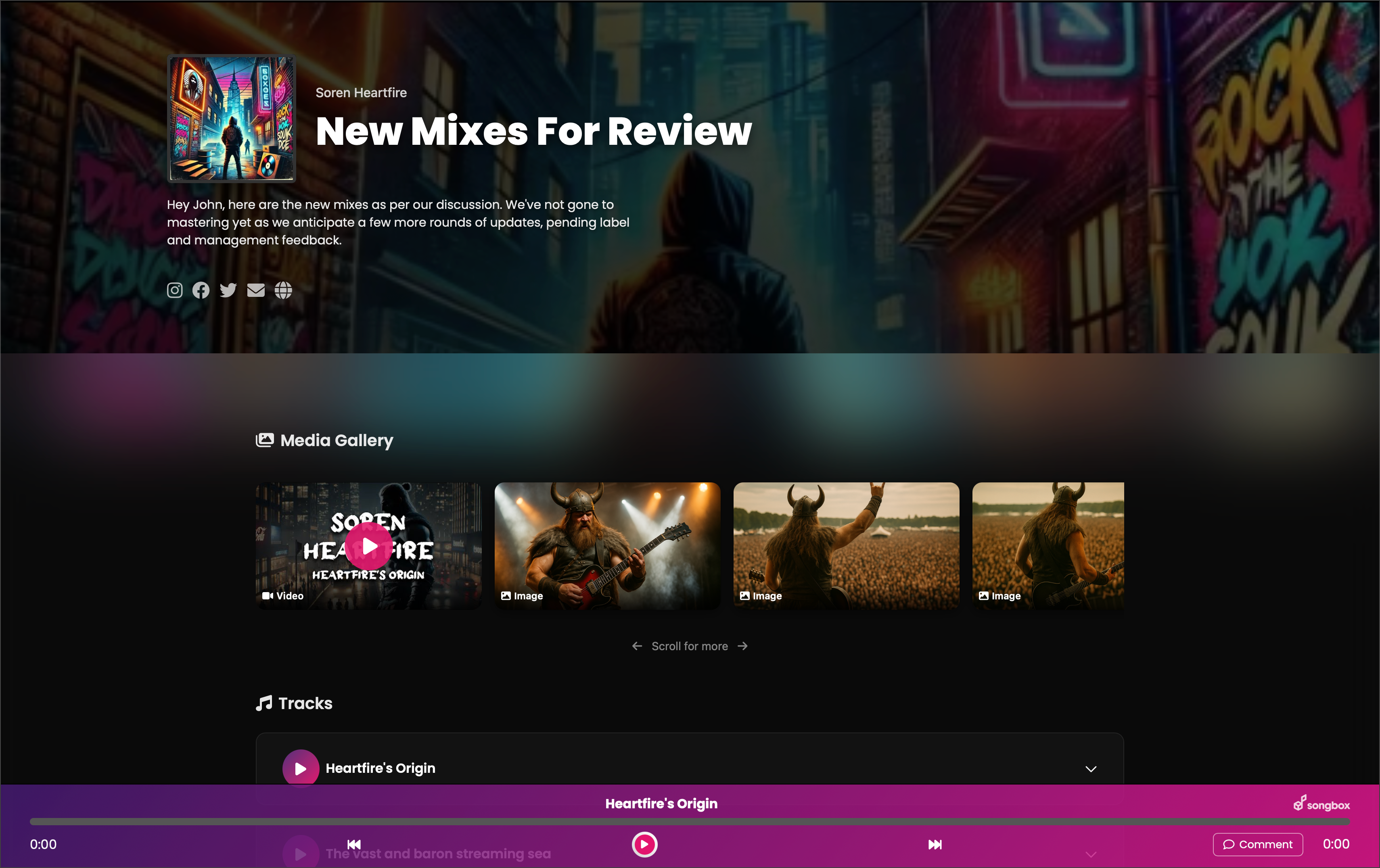The height and width of the screenshot is (868, 1380).
Task: Open the partially visible fourth gallery image
Action: click(1048, 545)
